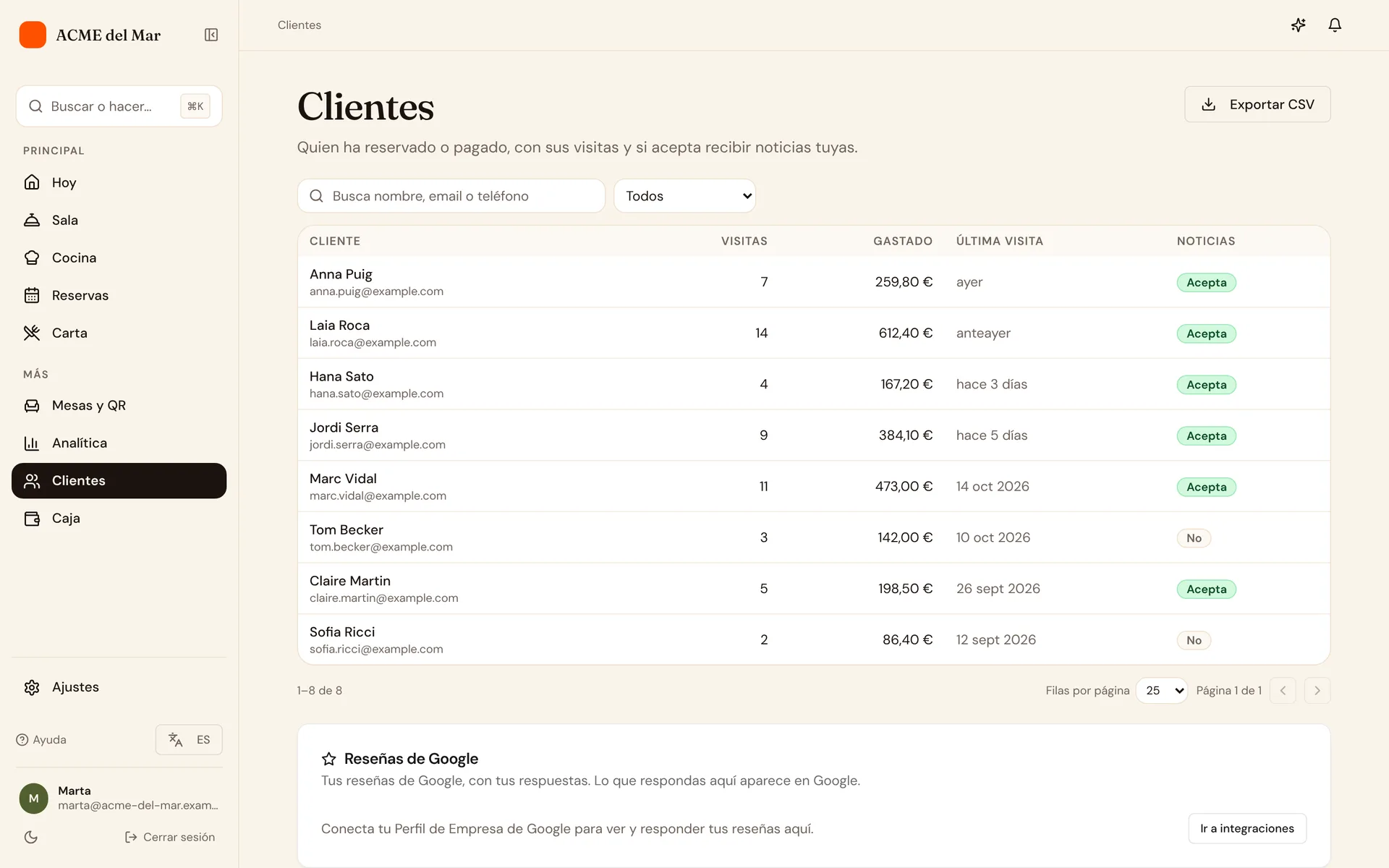Switch language with the ES translate button

coord(189,739)
